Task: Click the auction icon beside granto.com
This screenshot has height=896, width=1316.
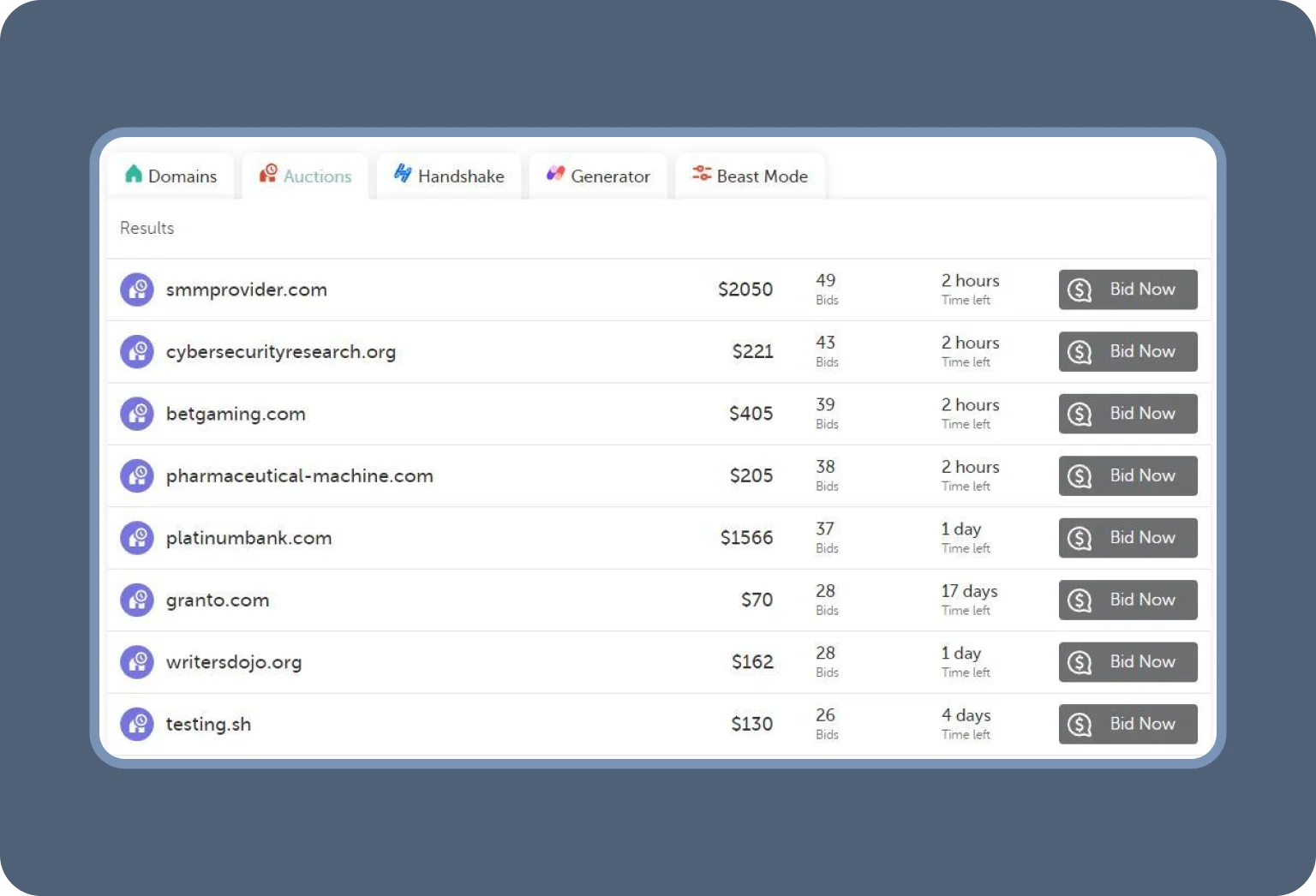Action: [x=137, y=600]
